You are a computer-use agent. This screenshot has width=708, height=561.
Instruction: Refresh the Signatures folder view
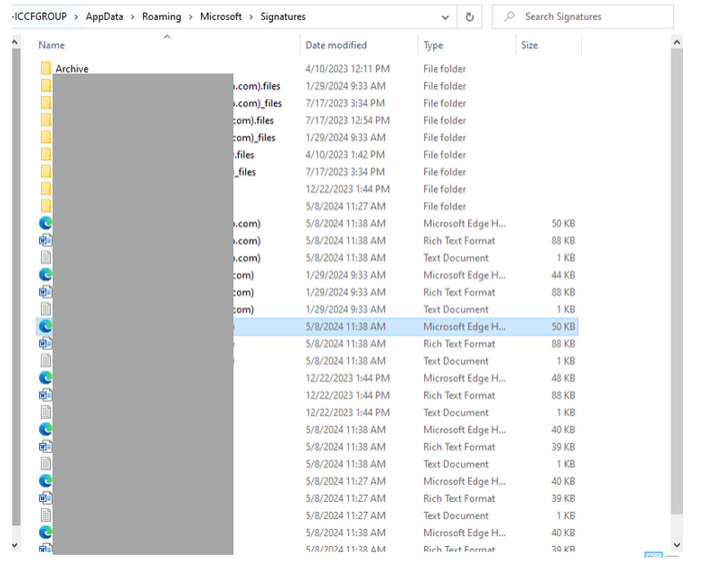tap(470, 17)
